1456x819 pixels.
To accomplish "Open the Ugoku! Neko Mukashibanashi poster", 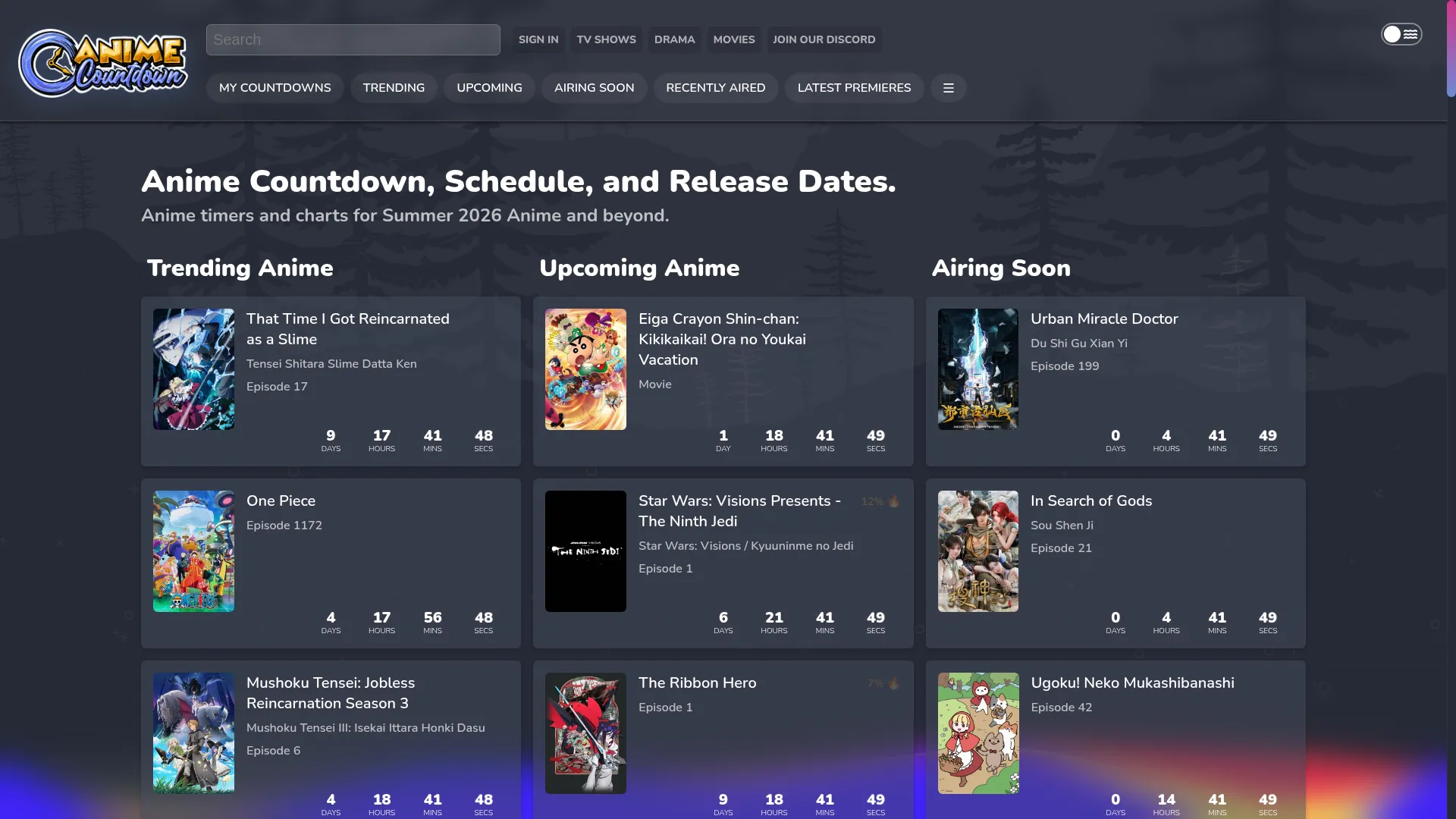I will click(x=977, y=733).
